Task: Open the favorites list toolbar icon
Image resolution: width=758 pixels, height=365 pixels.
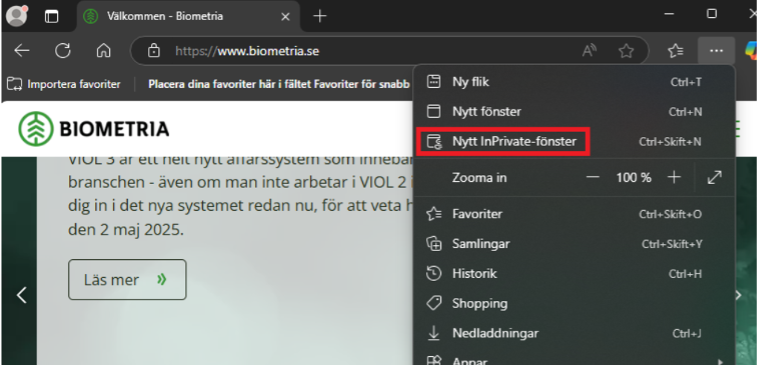Action: pos(675,50)
